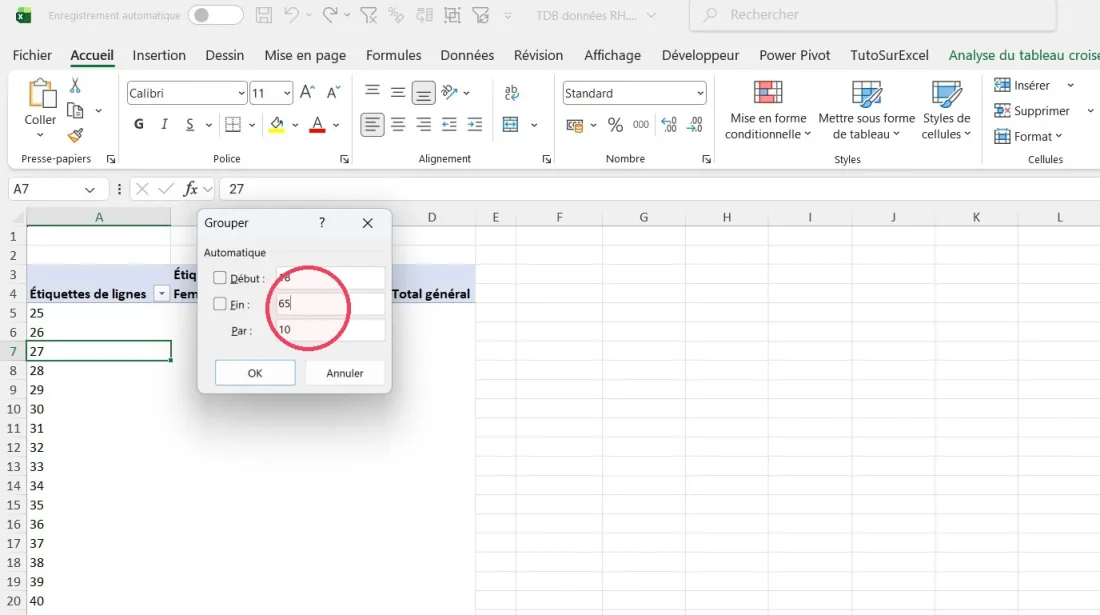Center cell text horizontally

[398, 125]
